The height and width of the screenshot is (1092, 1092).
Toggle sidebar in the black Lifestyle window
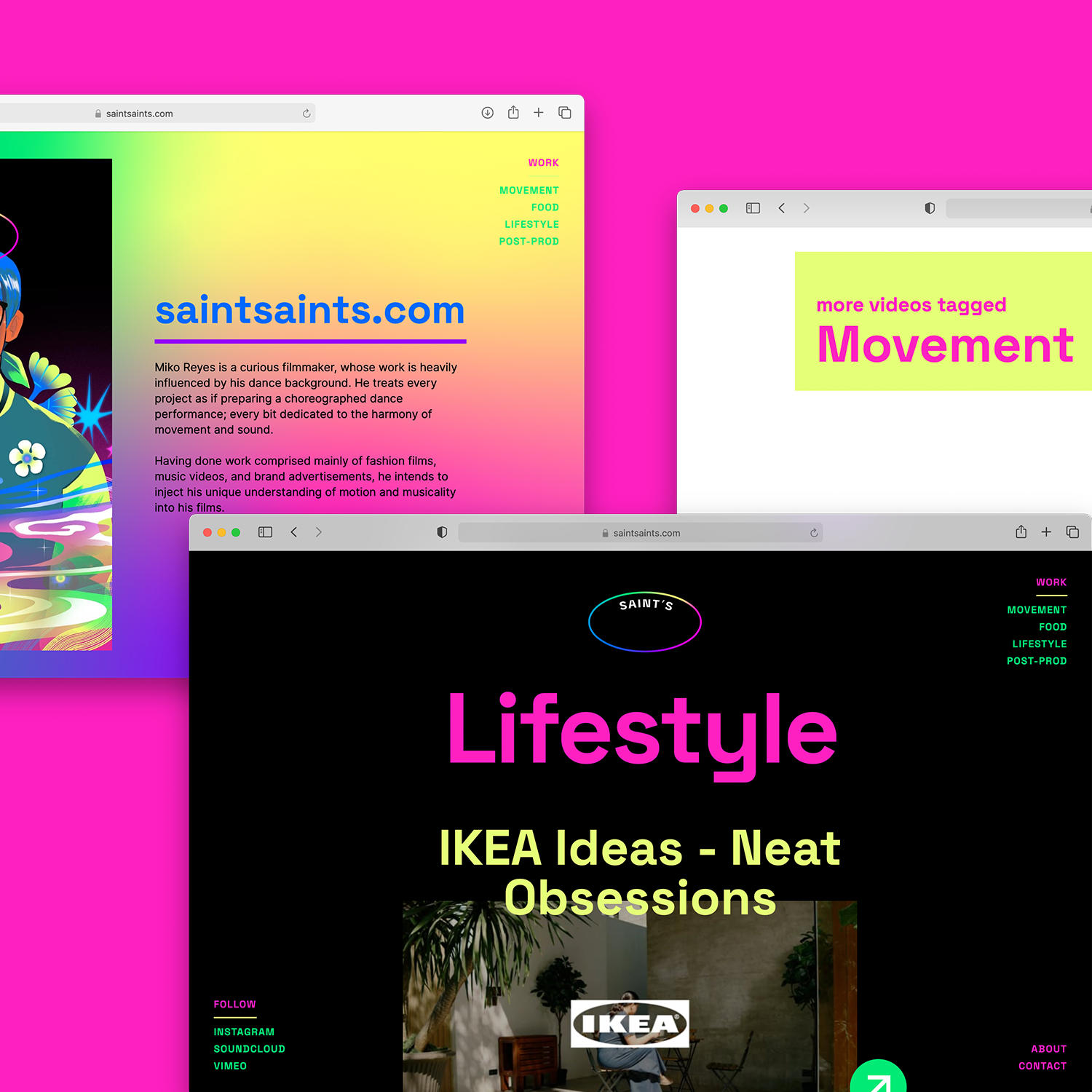(266, 532)
